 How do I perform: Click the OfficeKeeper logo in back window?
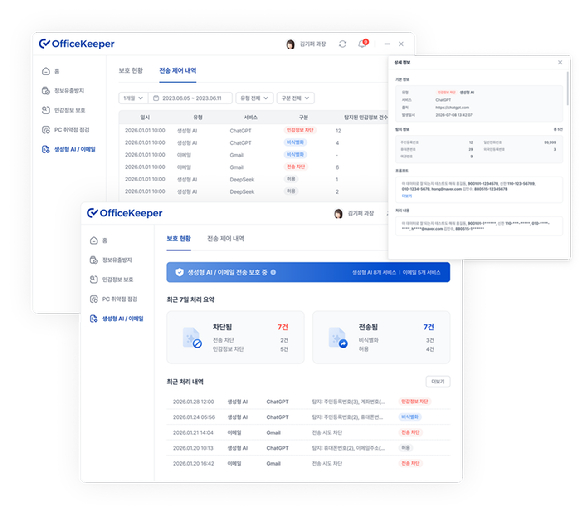tap(77, 44)
